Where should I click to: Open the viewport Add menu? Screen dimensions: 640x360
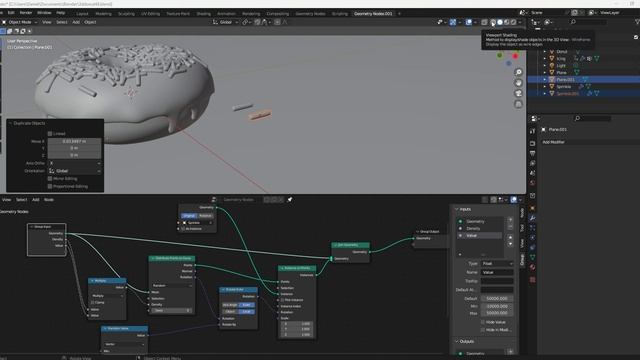point(76,22)
